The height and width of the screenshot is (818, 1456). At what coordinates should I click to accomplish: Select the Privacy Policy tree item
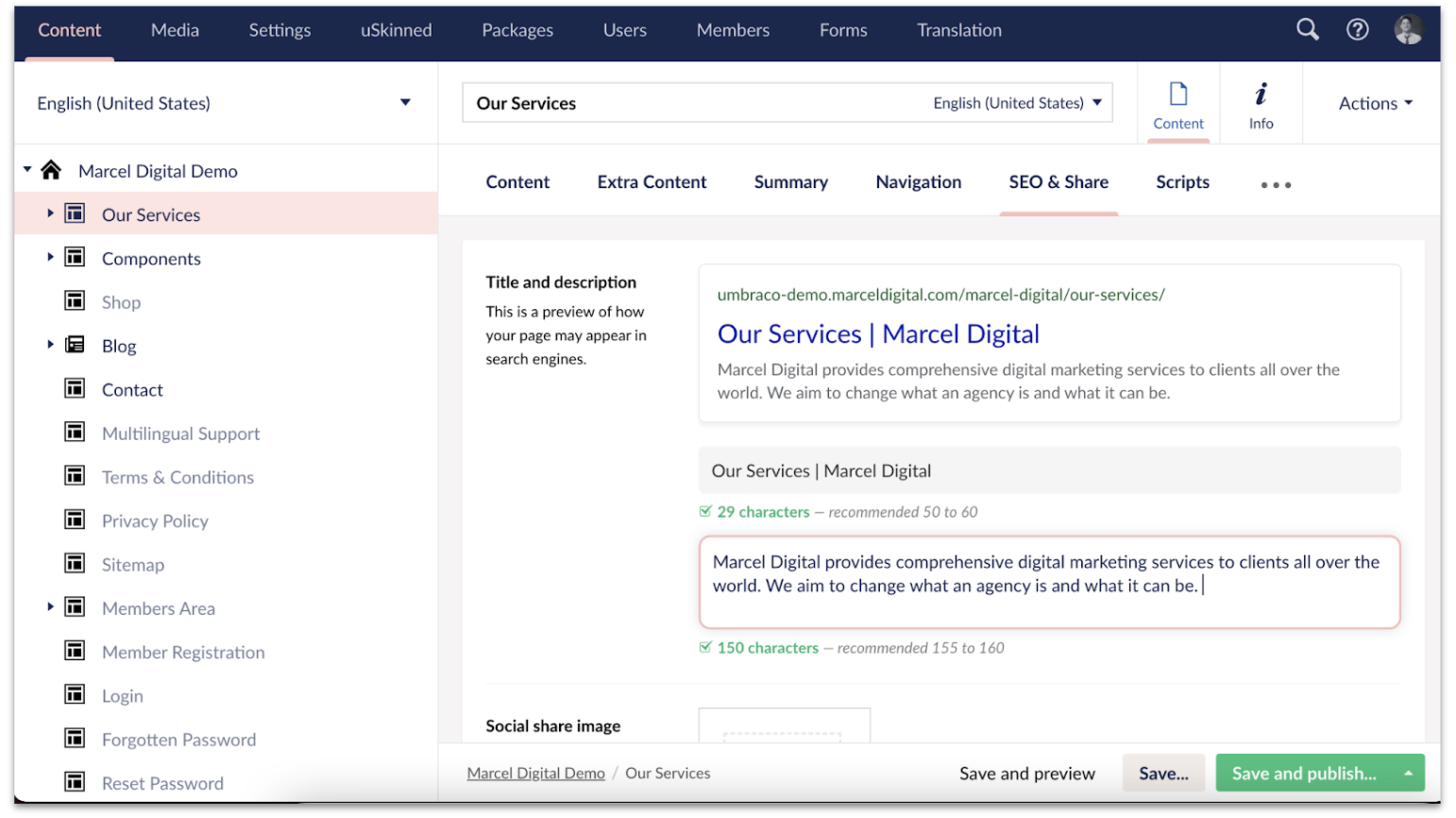155,521
